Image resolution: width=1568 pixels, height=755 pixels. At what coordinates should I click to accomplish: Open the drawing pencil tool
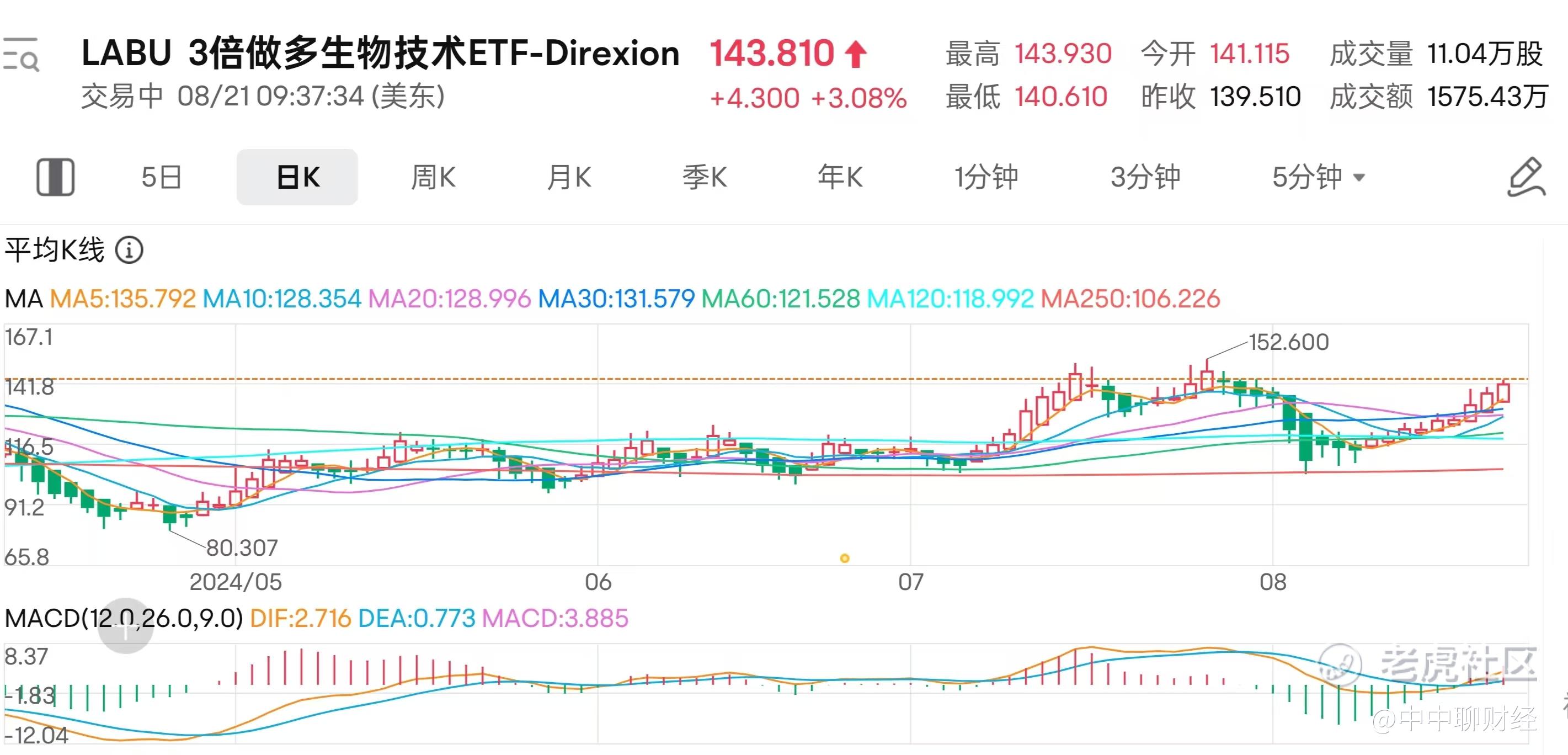coord(1526,177)
